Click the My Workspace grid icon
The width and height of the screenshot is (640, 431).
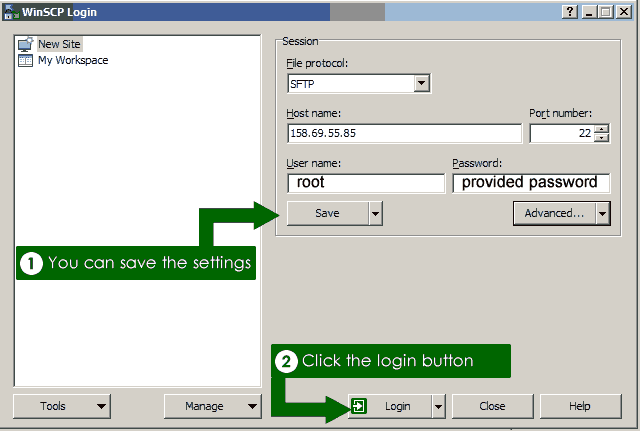[x=25, y=60]
